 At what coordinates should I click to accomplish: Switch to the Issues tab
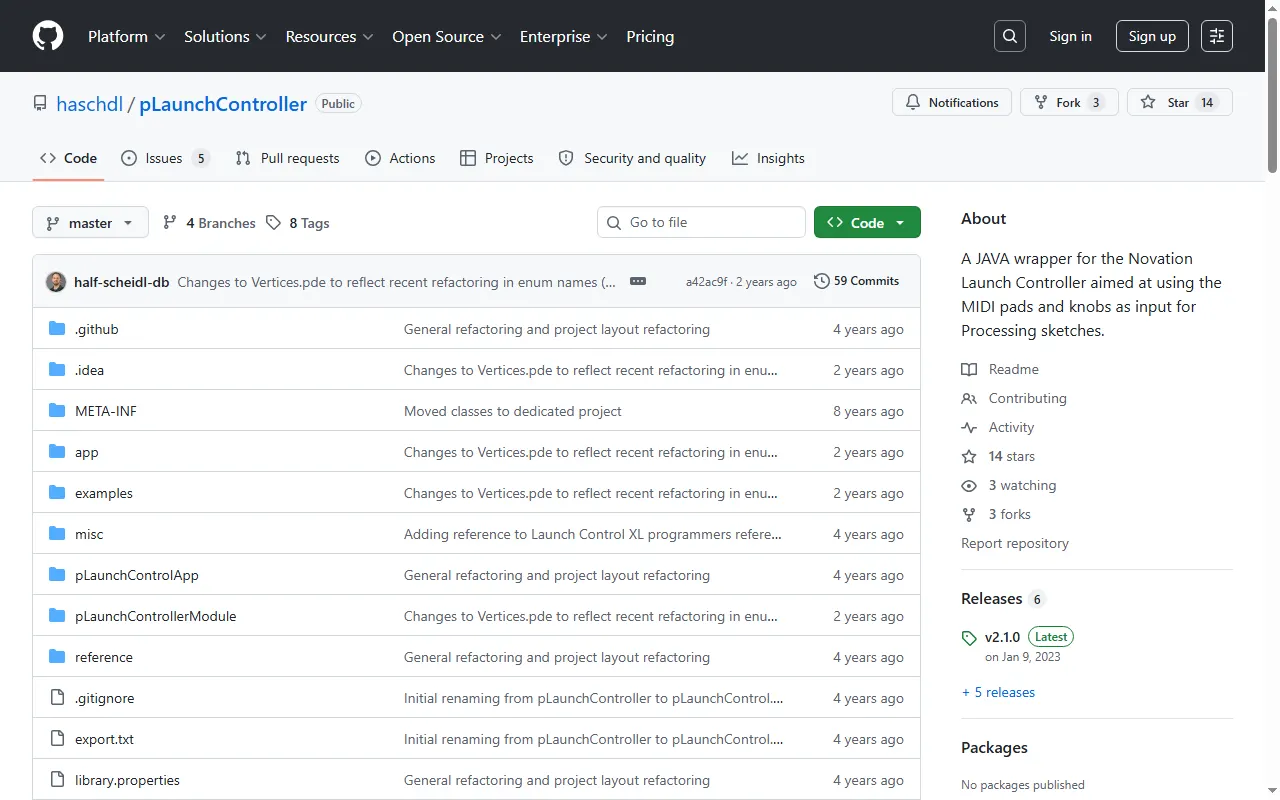pos(165,158)
